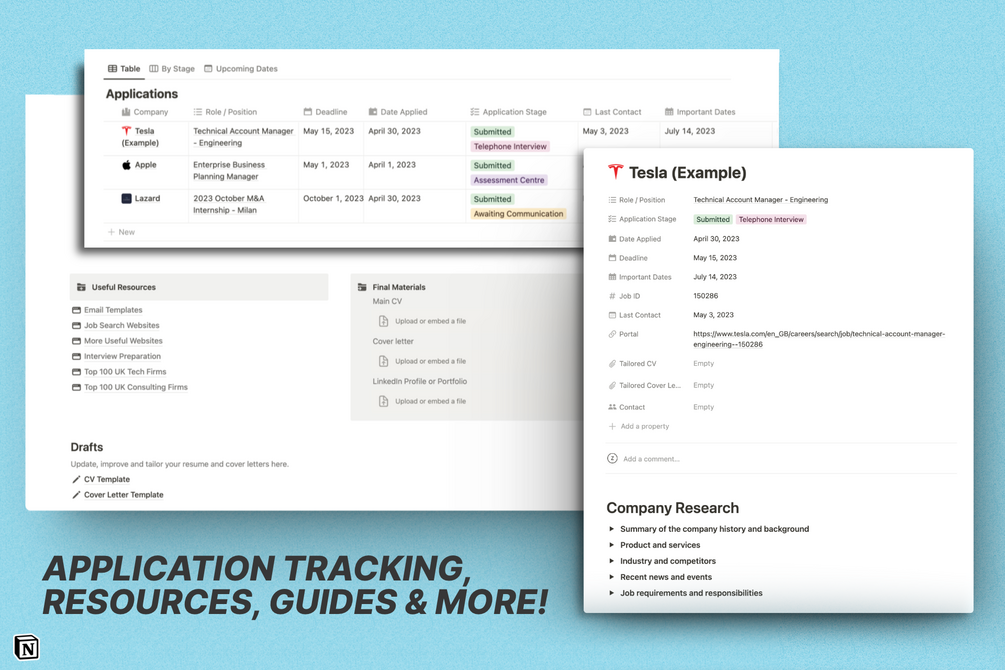Click the Company column header

(145, 112)
